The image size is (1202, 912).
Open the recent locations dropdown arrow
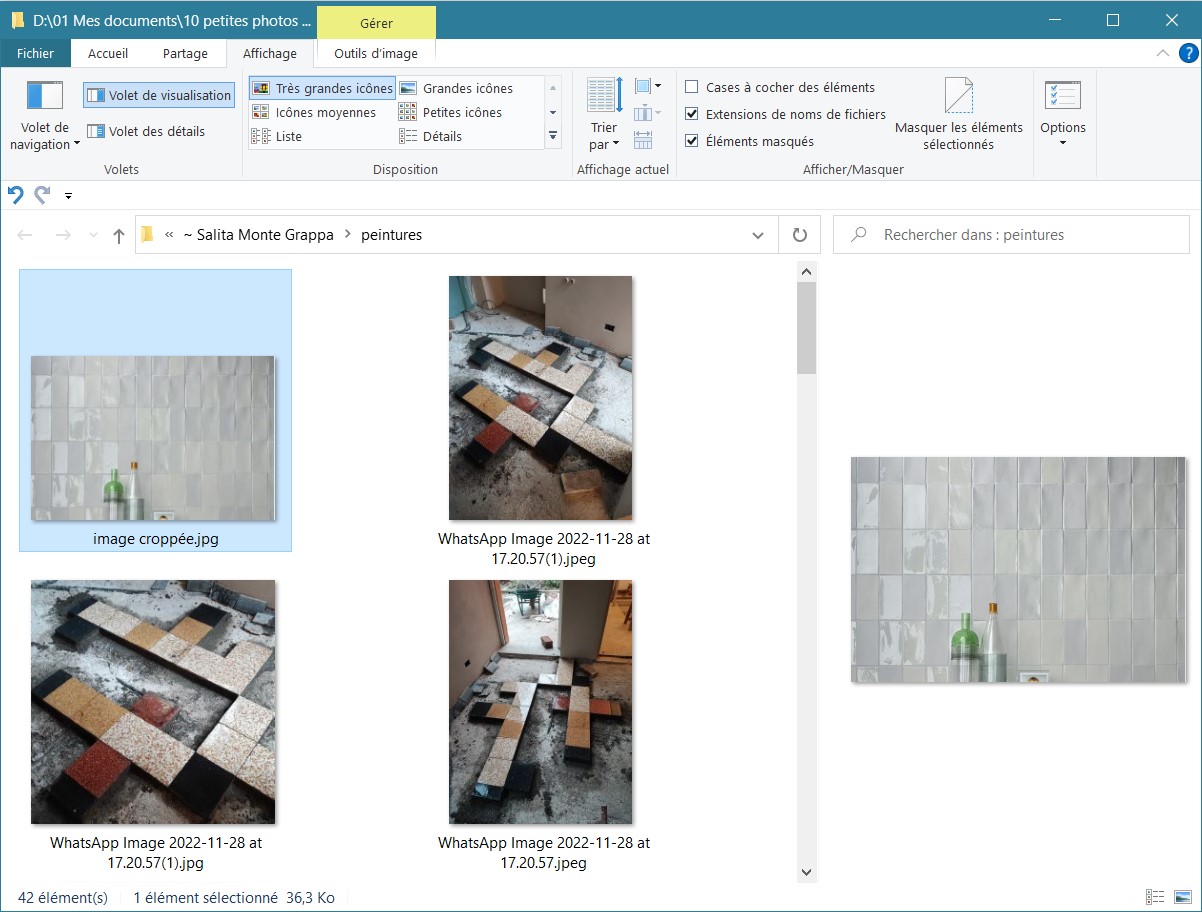tap(94, 235)
